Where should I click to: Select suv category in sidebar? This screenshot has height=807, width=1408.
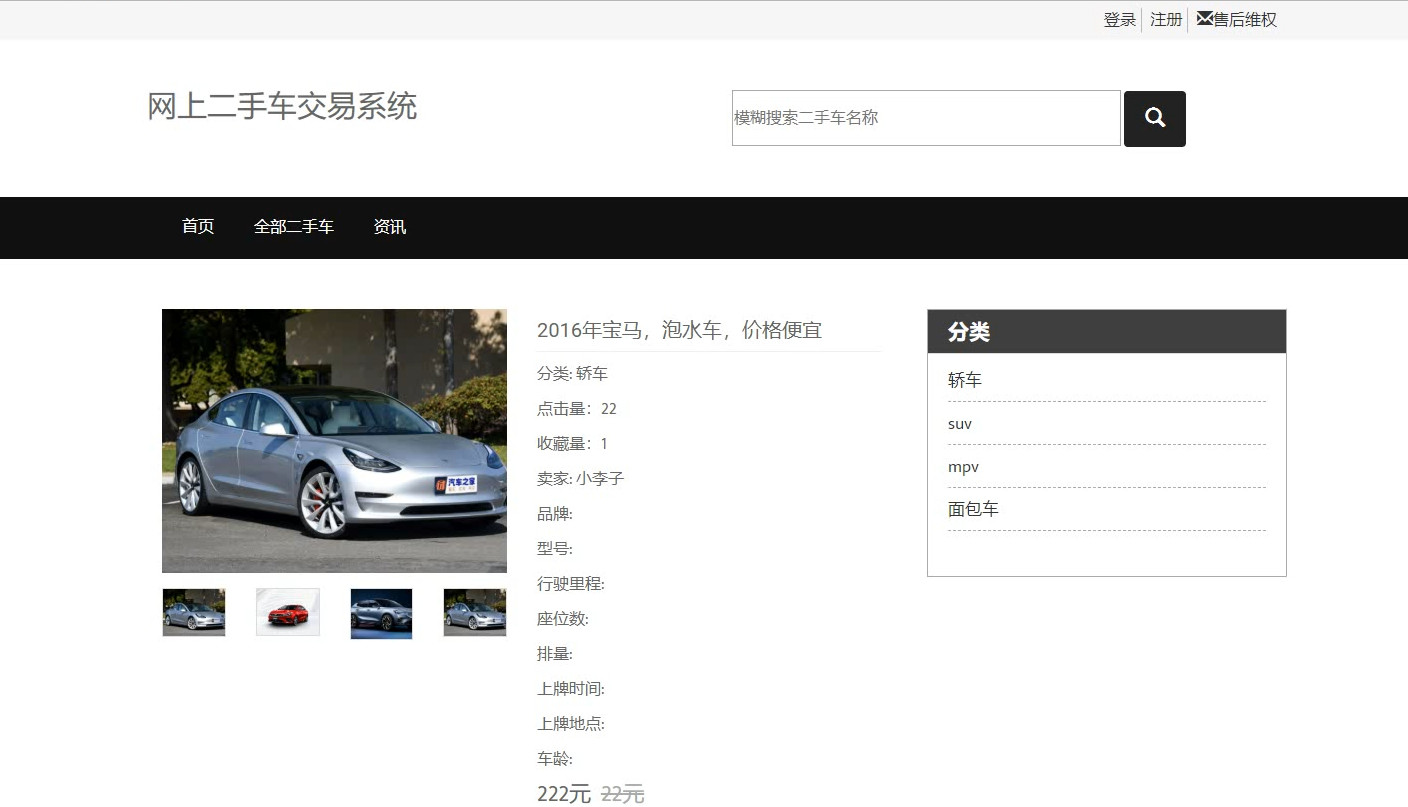960,424
